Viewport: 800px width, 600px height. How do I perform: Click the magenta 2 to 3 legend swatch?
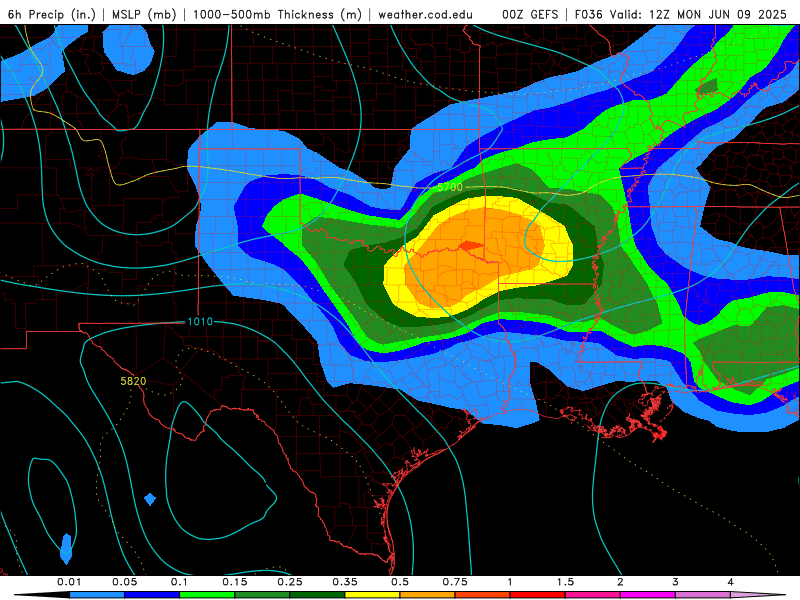[x=648, y=595]
